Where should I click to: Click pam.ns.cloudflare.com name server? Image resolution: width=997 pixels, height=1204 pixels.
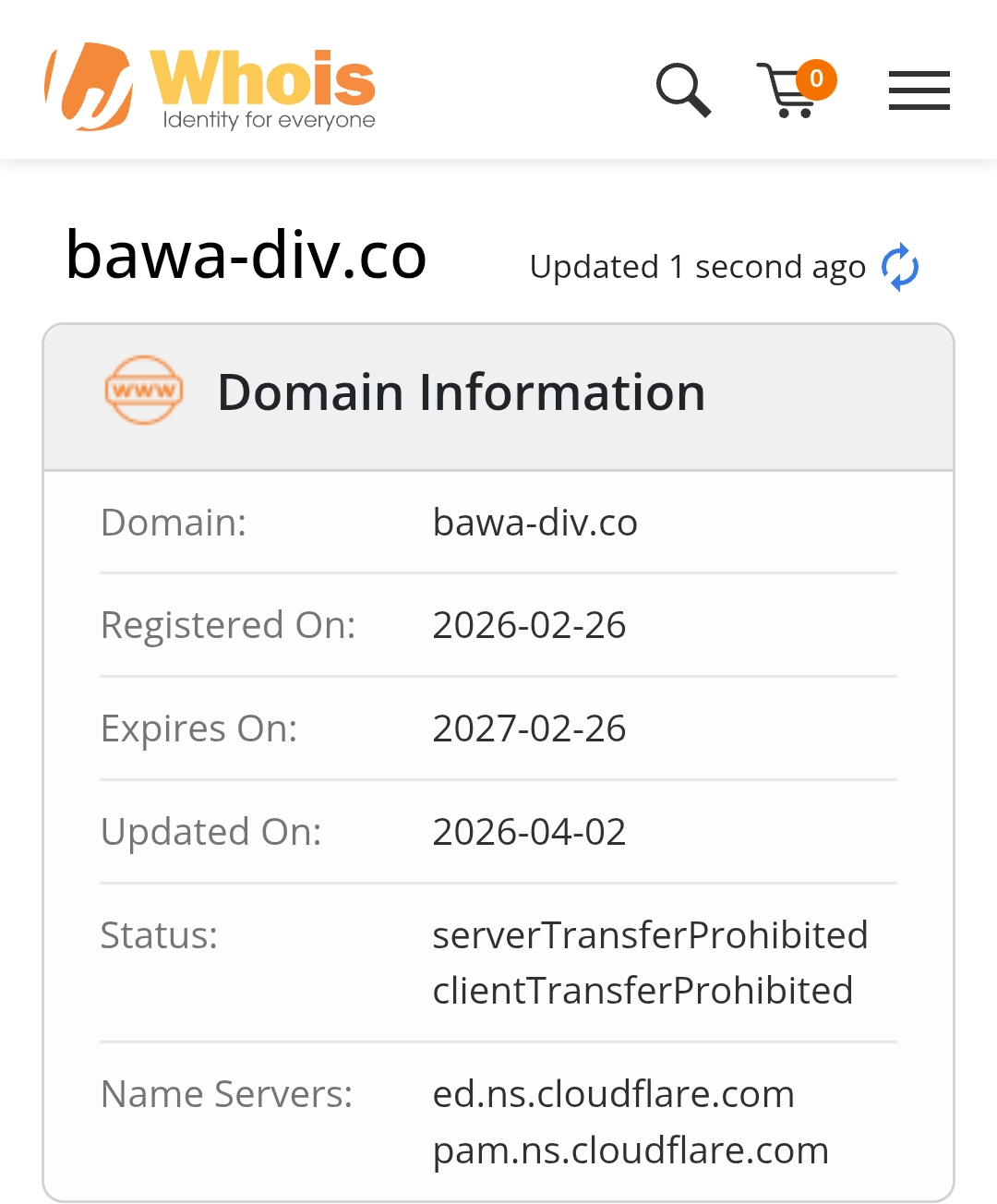631,1150
